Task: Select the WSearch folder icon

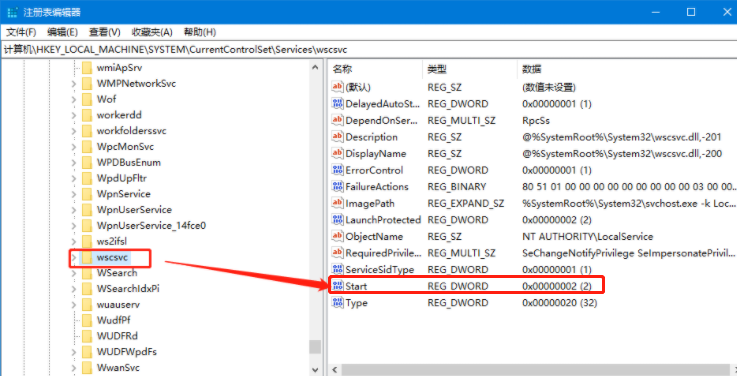Action: pos(87,273)
